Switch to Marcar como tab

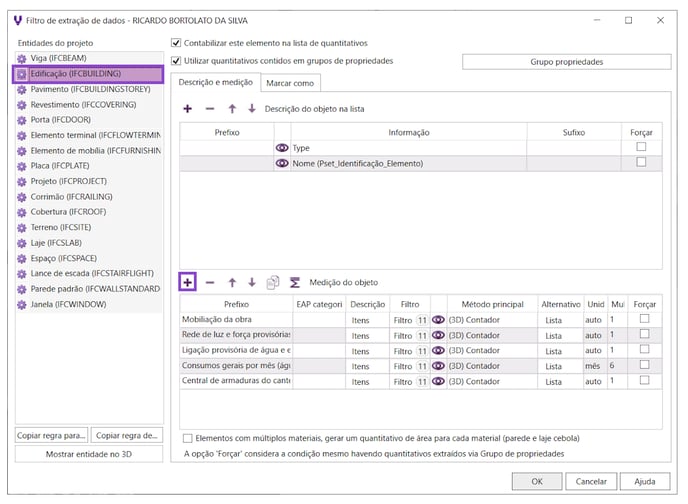pyautogui.click(x=290, y=83)
